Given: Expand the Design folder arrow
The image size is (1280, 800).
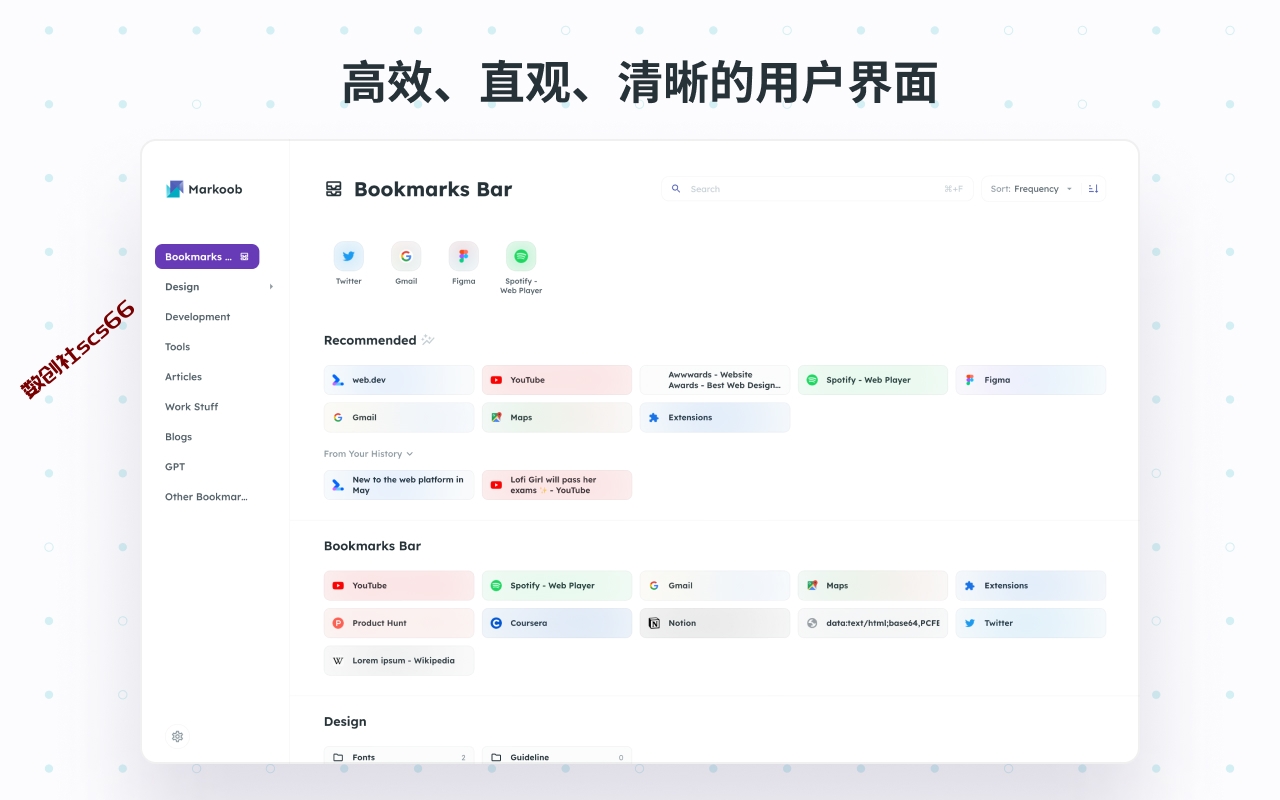Looking at the screenshot, I should [271, 287].
